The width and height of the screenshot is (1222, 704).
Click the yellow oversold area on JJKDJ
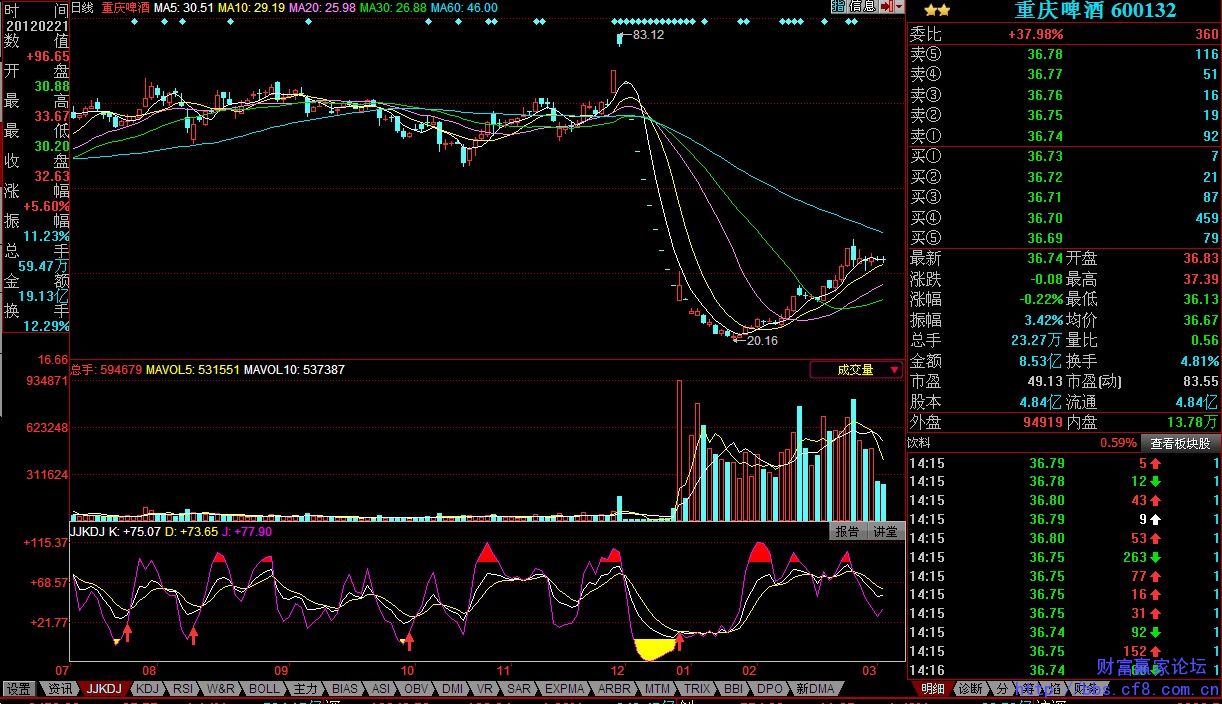(x=655, y=650)
